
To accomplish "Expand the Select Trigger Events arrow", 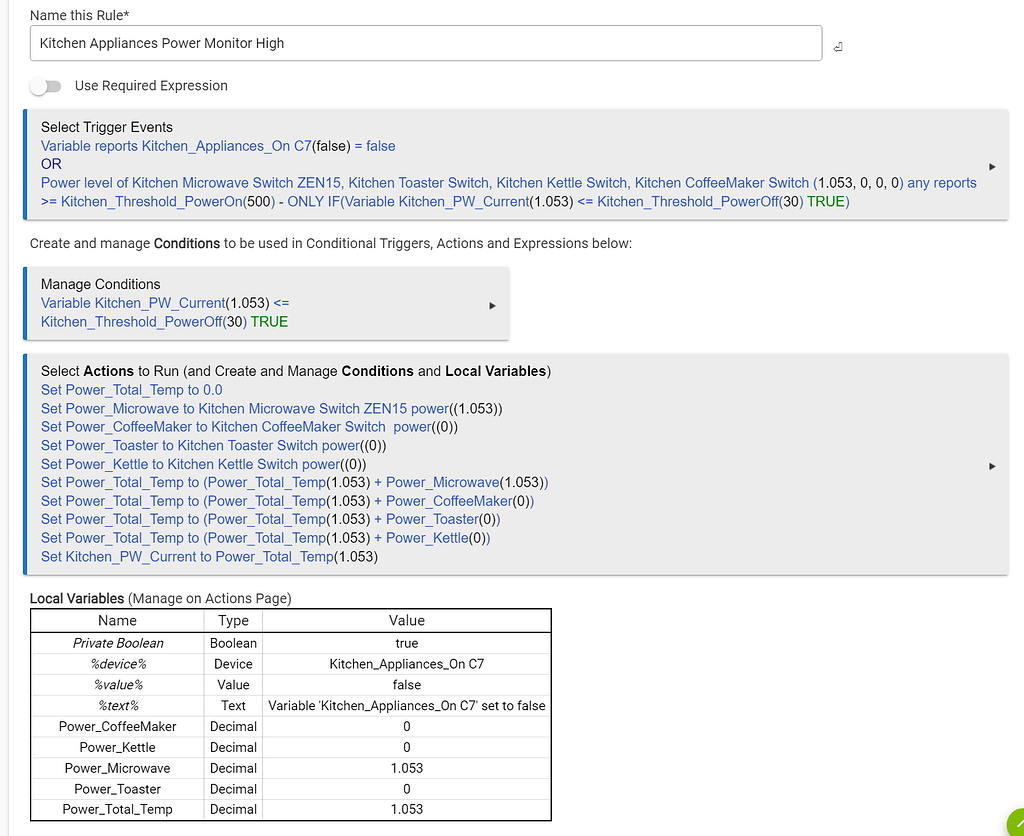I will tap(991, 166).
